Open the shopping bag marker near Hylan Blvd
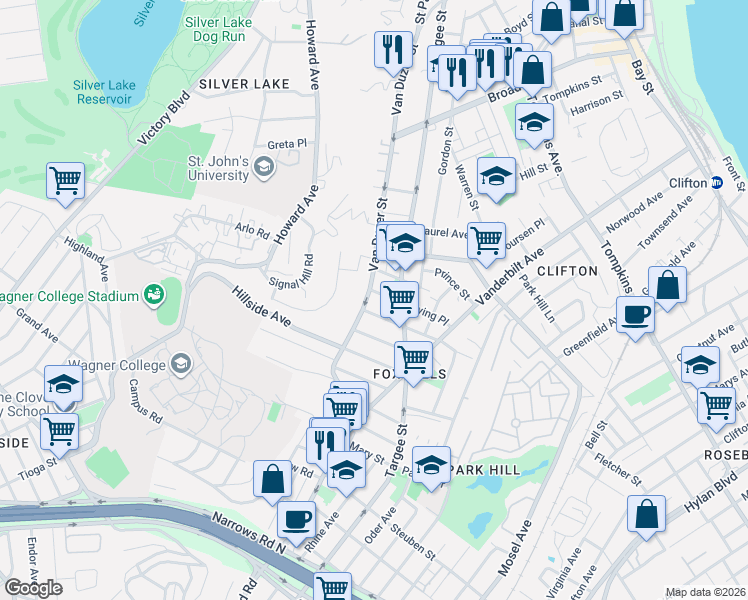This screenshot has height=600, width=748. pos(646,517)
